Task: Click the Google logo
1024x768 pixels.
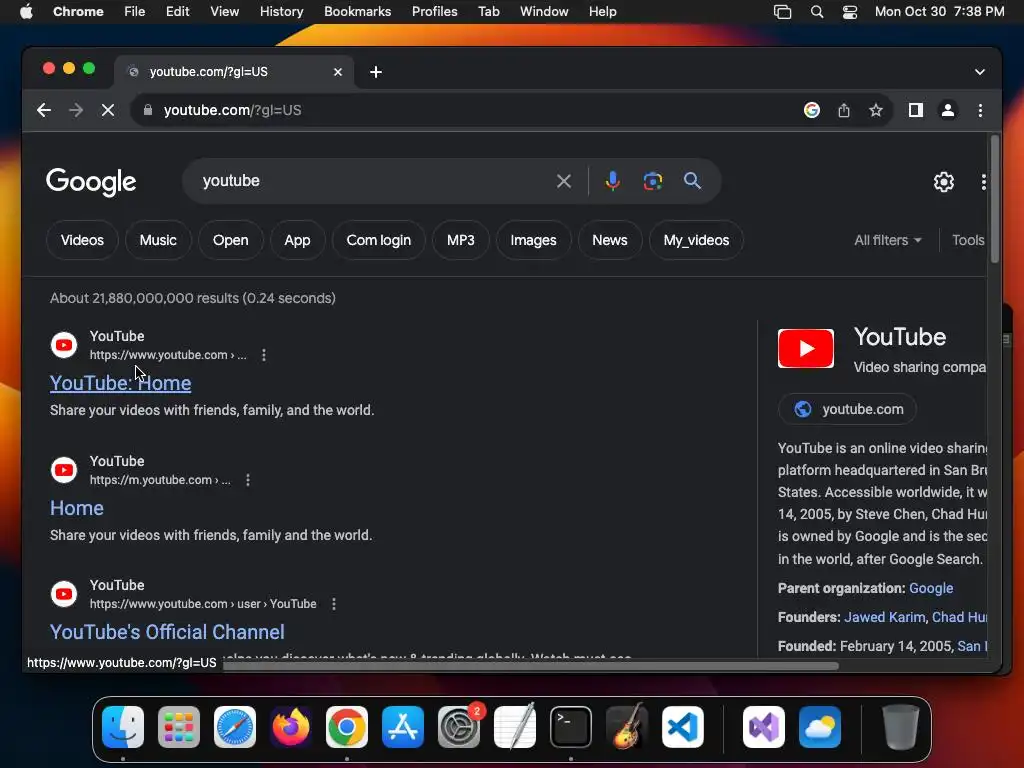Action: 91,182
